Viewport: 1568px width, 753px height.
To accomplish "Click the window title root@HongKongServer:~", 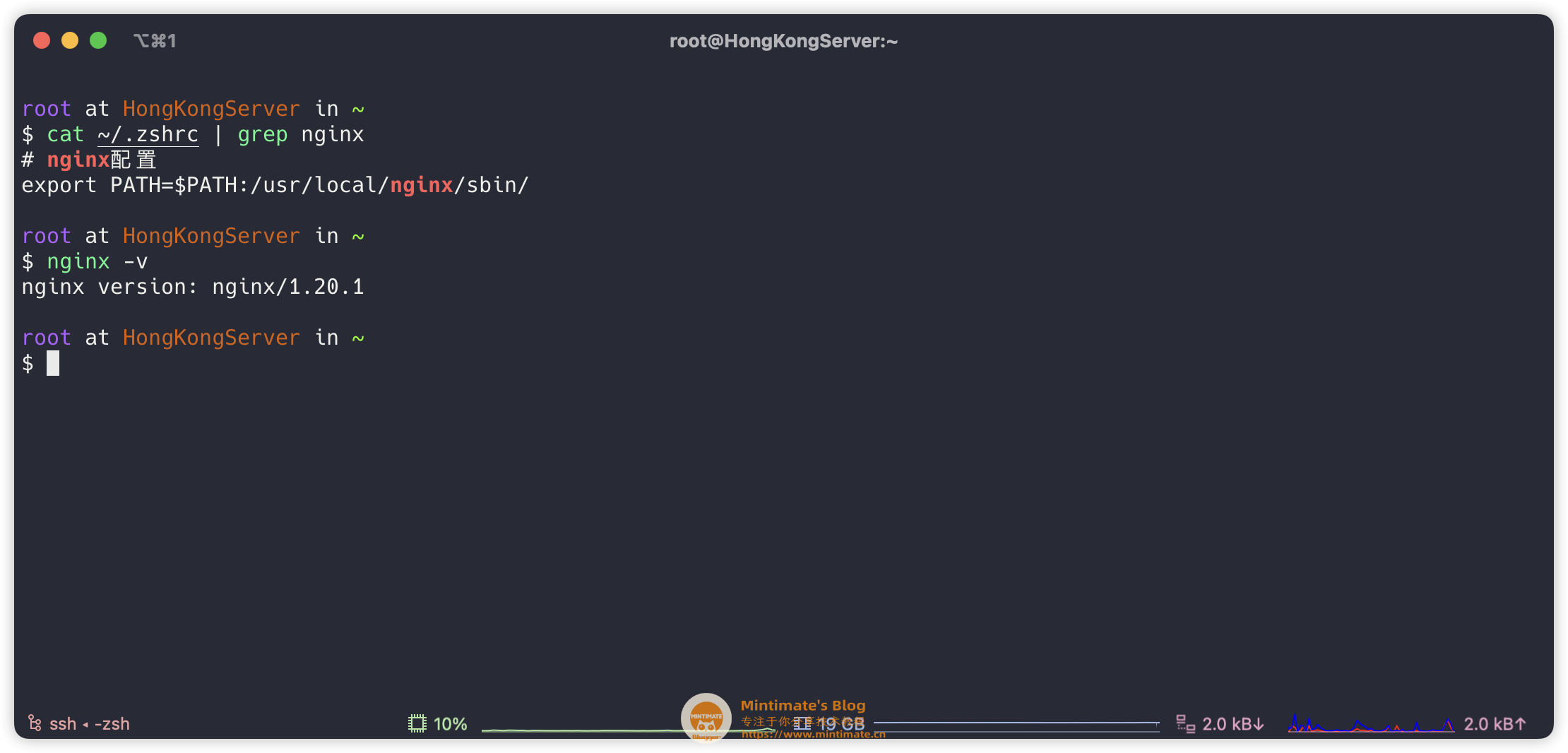I will [x=783, y=41].
